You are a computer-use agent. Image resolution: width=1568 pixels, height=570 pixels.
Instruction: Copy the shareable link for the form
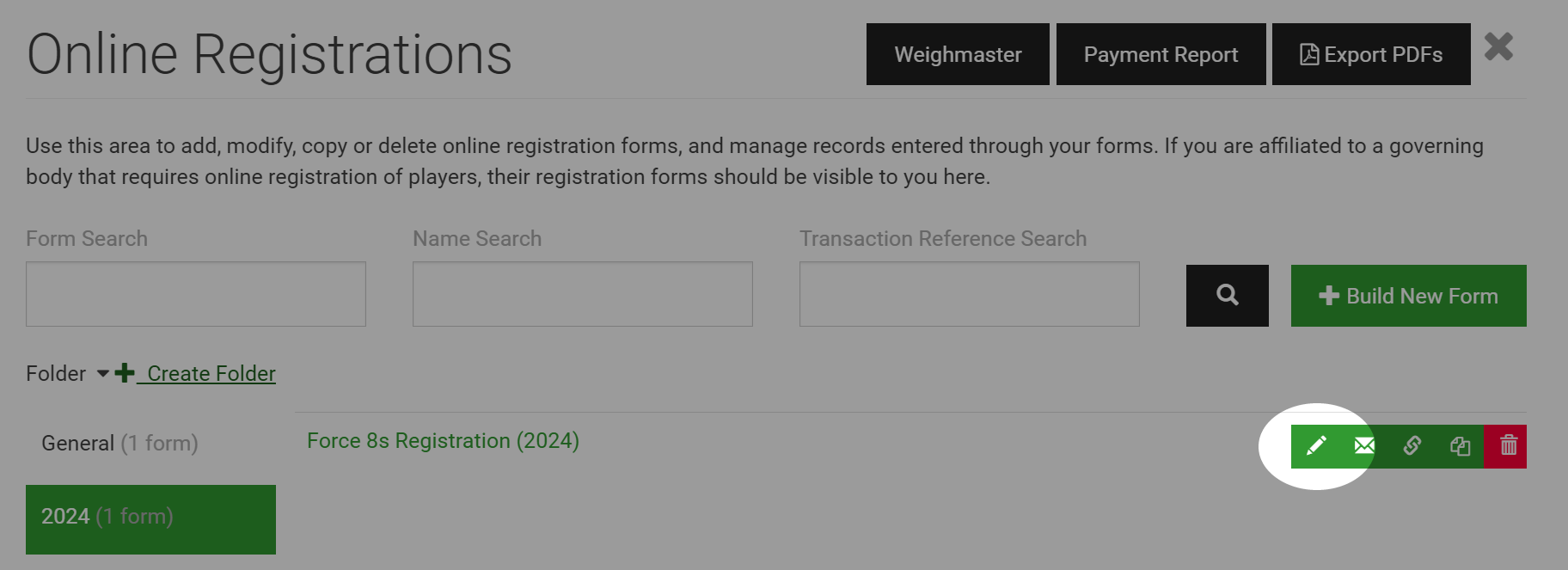1412,446
